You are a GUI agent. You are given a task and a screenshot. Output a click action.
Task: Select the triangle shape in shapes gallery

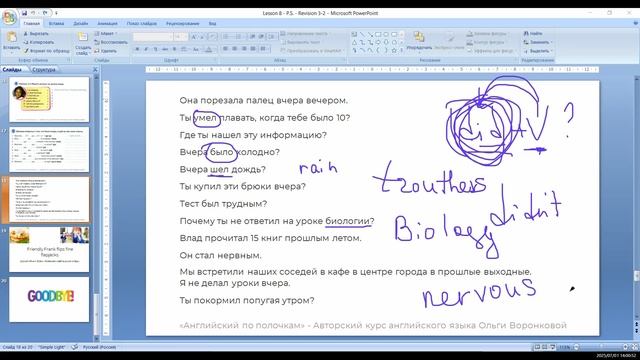coord(354,42)
